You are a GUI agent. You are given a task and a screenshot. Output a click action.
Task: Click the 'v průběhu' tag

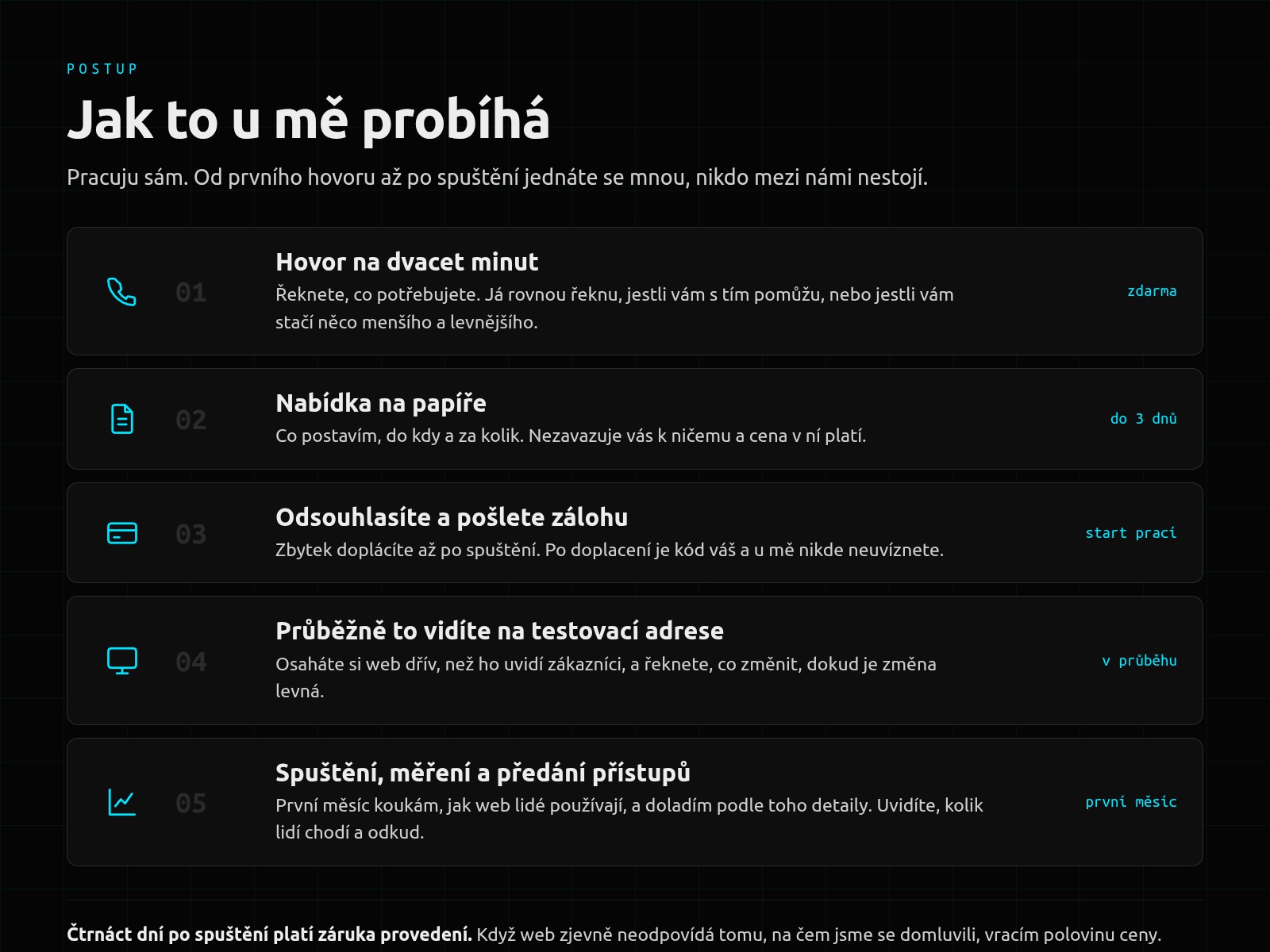tap(1139, 661)
